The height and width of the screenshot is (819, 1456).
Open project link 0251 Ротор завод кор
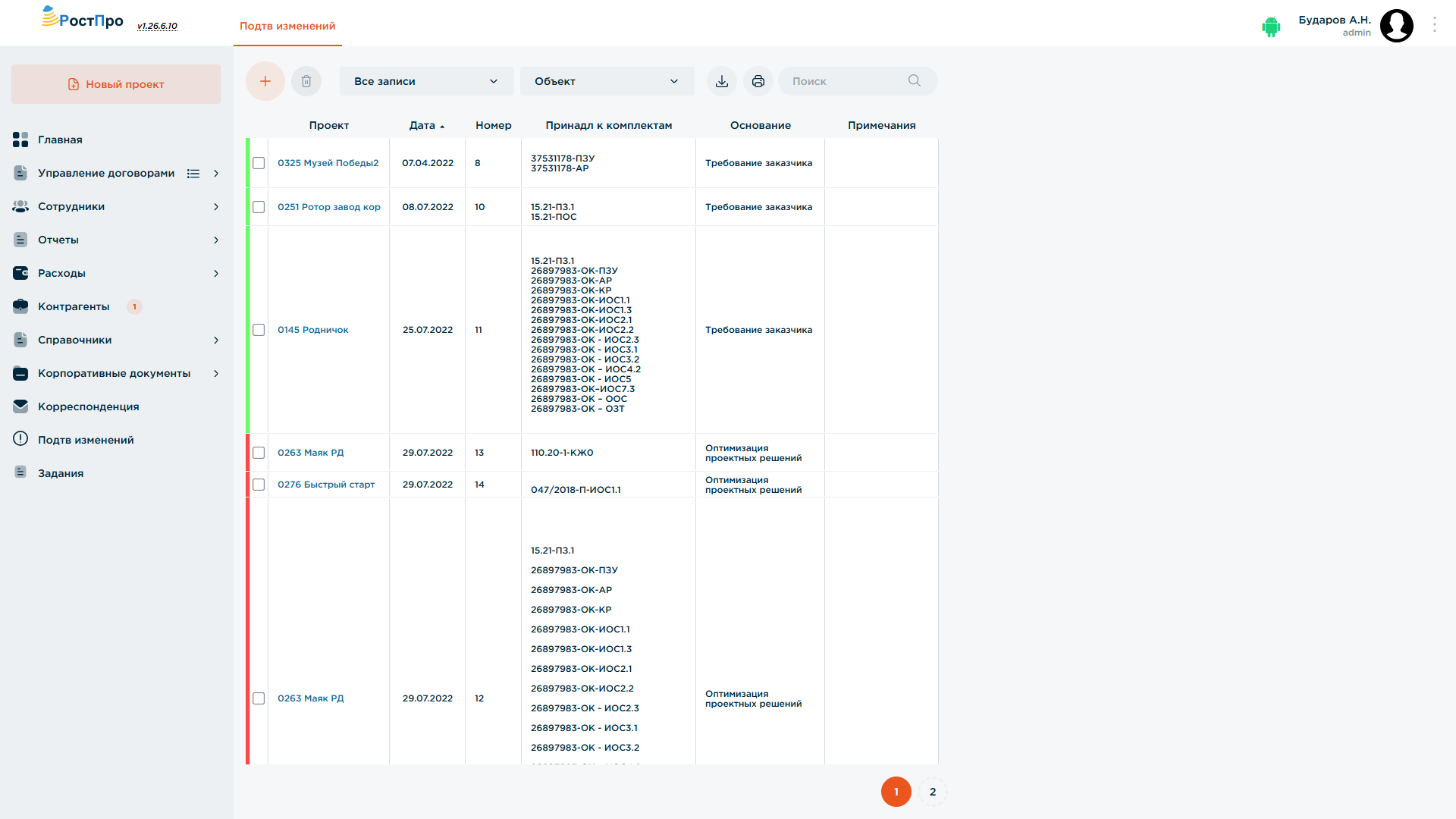329,207
